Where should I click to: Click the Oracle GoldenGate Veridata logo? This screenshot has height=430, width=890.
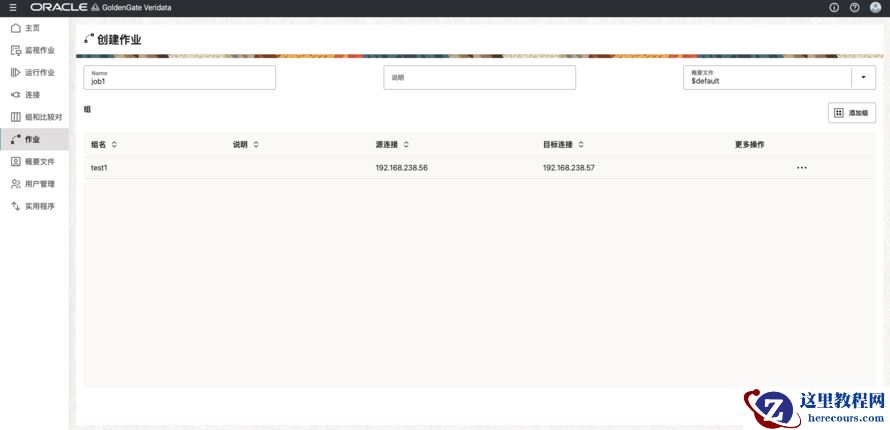(x=100, y=8)
